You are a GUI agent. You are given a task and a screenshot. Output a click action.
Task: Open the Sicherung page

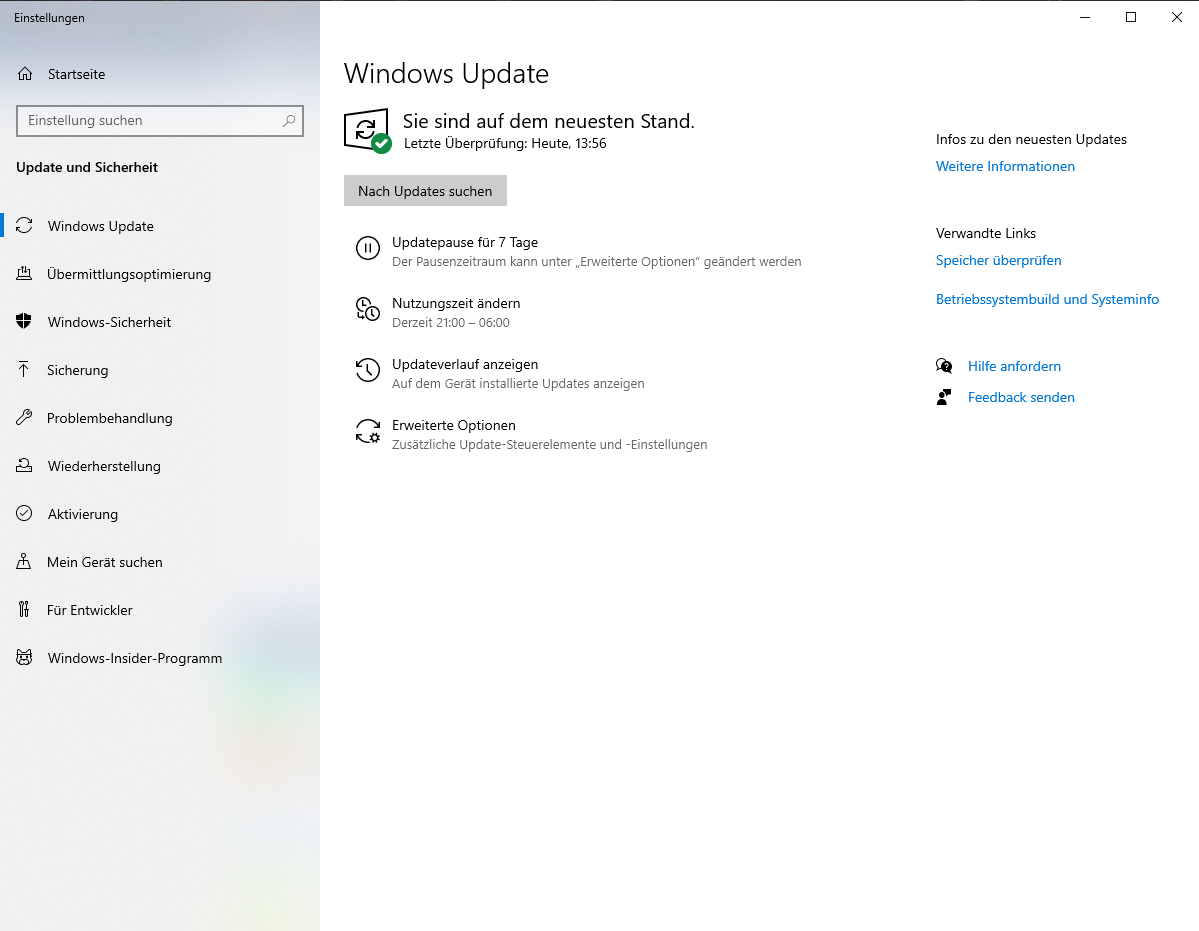tap(160, 370)
